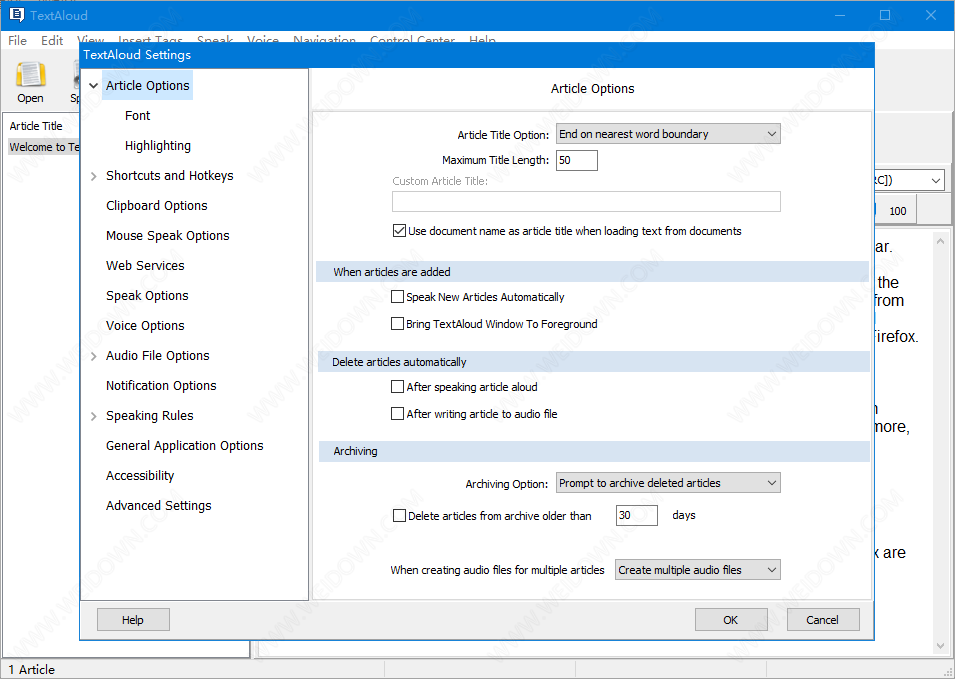Expand the Audio File Options node
This screenshot has height=679, width=955.
[x=93, y=356]
